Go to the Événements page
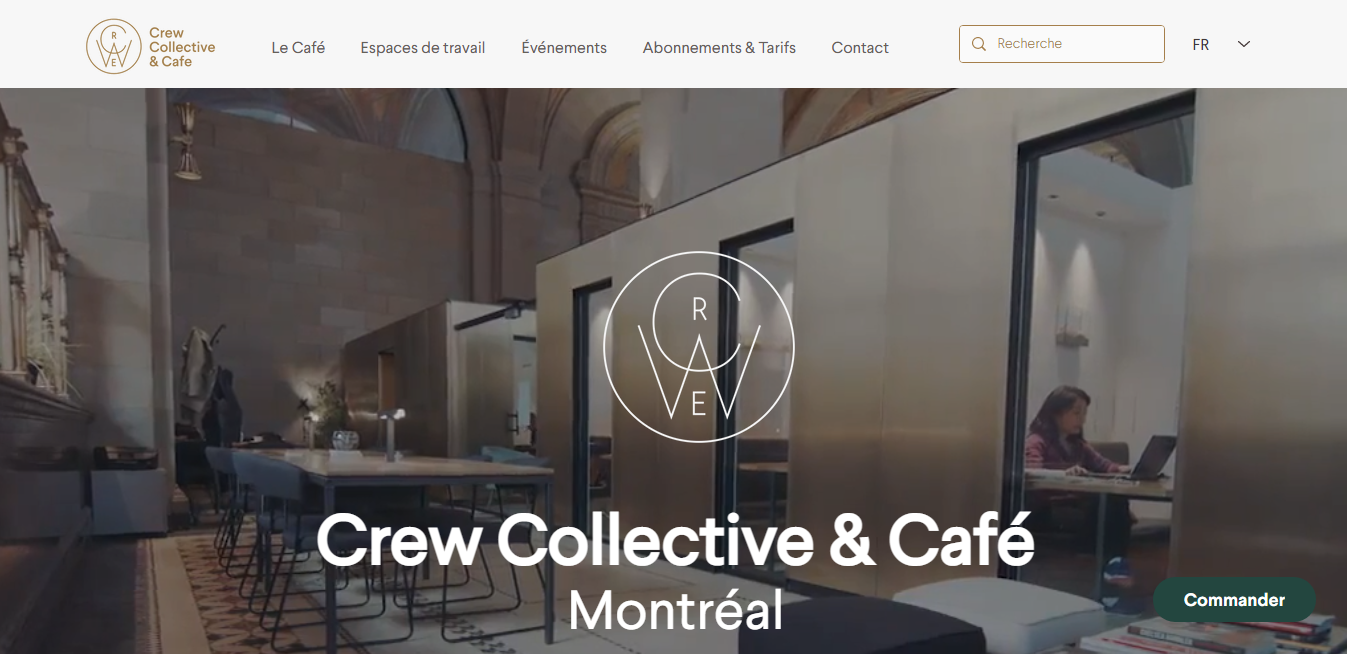Viewport: 1347px width, 654px height. (564, 47)
